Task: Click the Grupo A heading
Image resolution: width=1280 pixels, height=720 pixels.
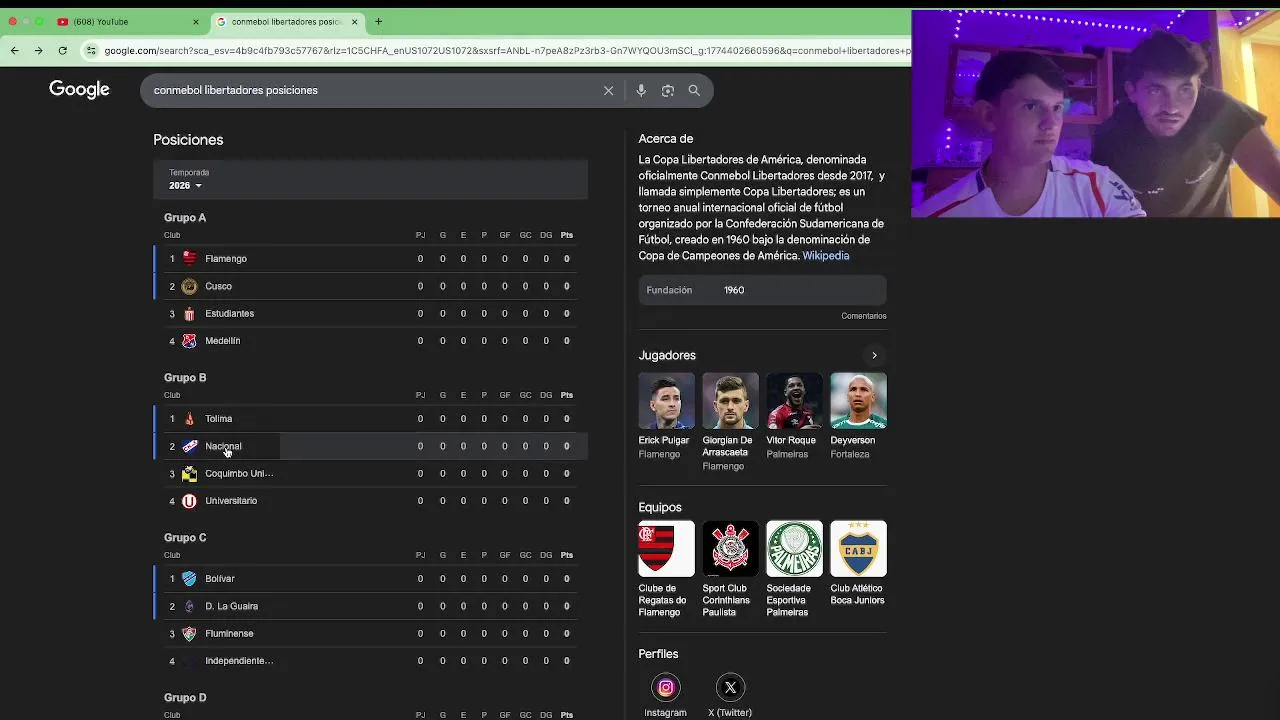Action: [x=185, y=217]
